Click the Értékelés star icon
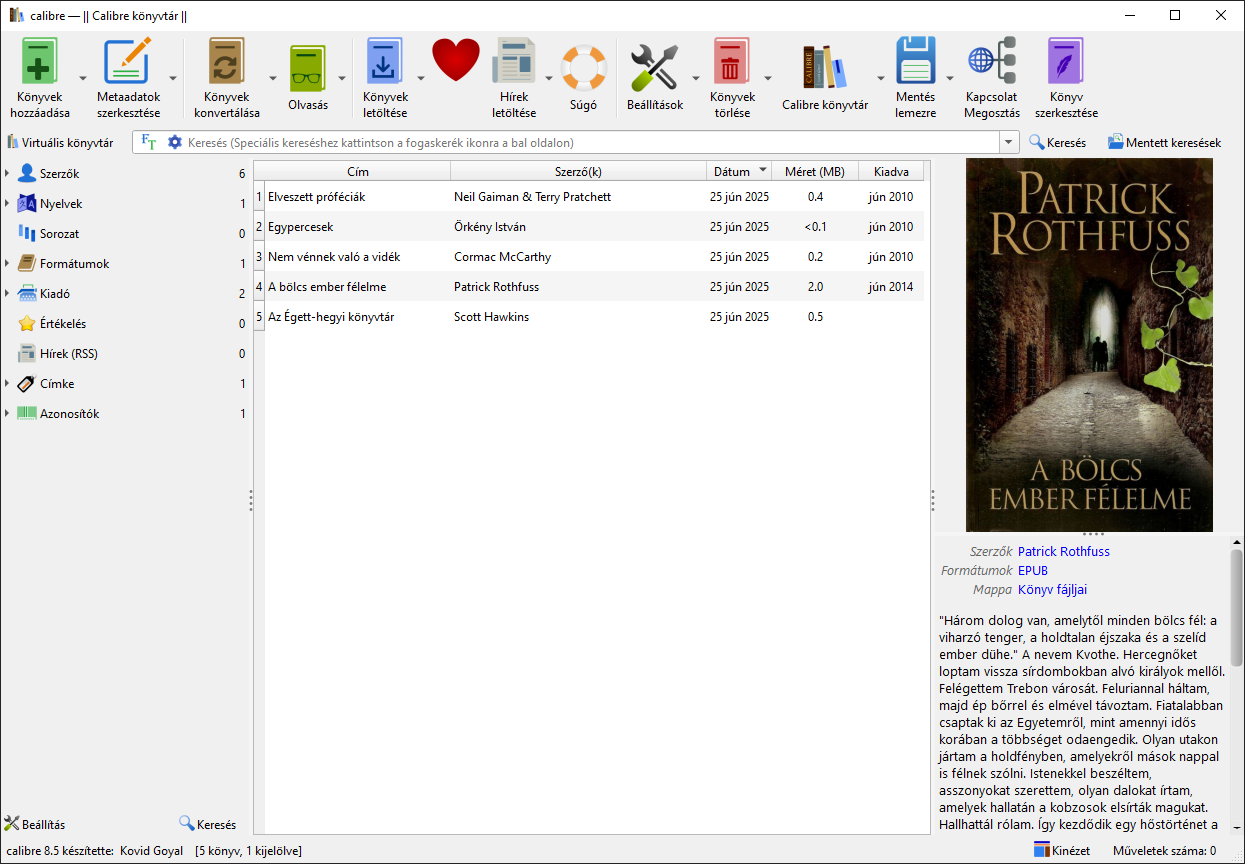1245x864 pixels. point(27,324)
